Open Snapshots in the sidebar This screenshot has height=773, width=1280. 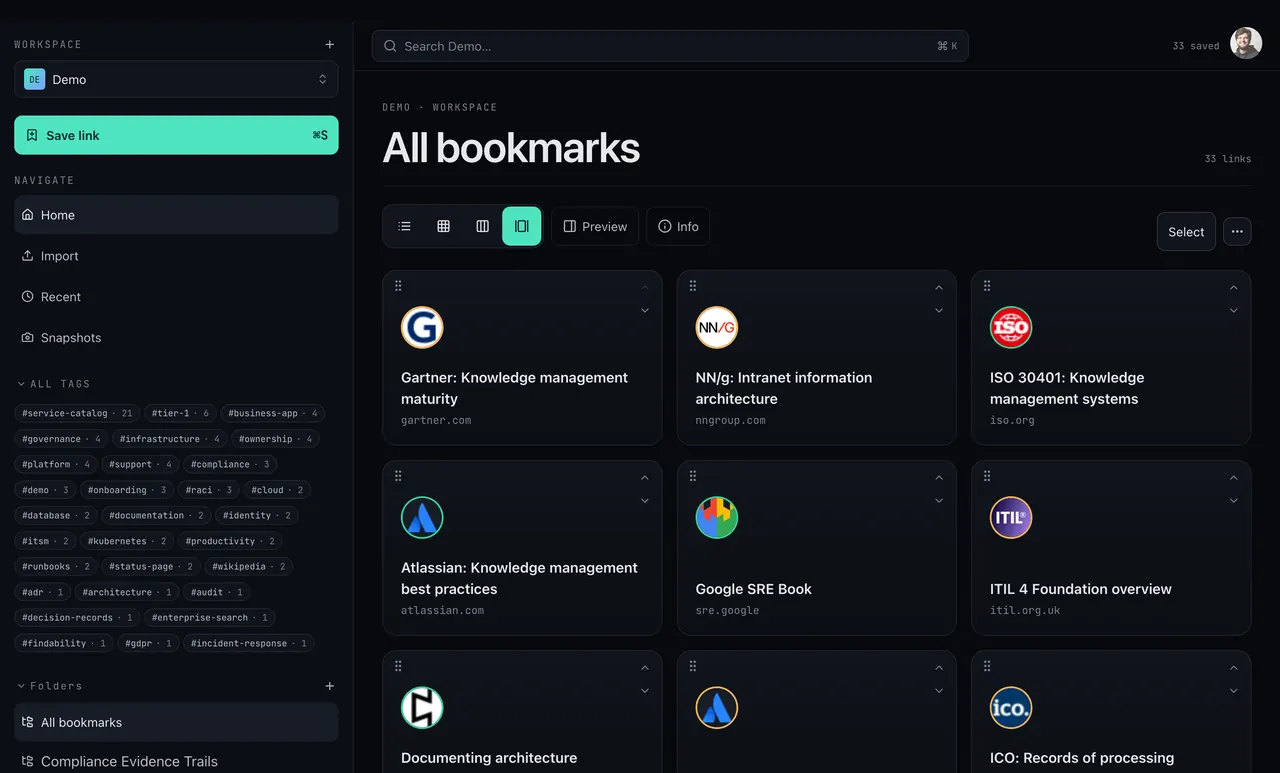[176, 338]
